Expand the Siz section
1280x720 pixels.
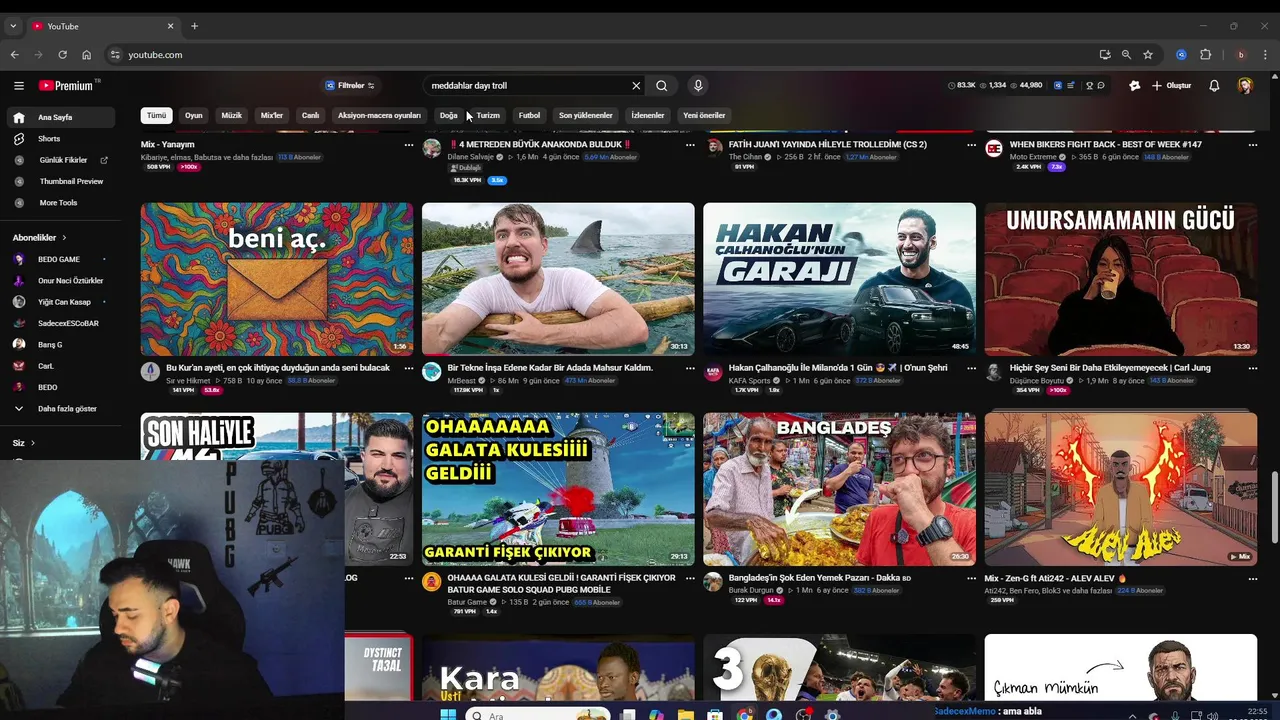click(x=23, y=443)
